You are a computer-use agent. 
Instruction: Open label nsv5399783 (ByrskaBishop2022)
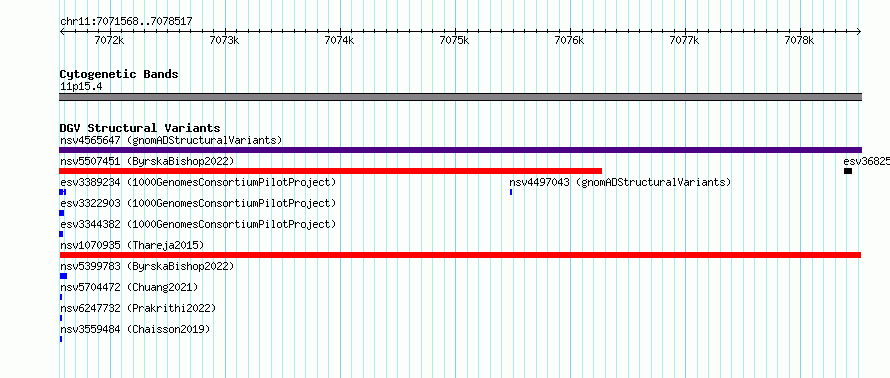[147, 266]
